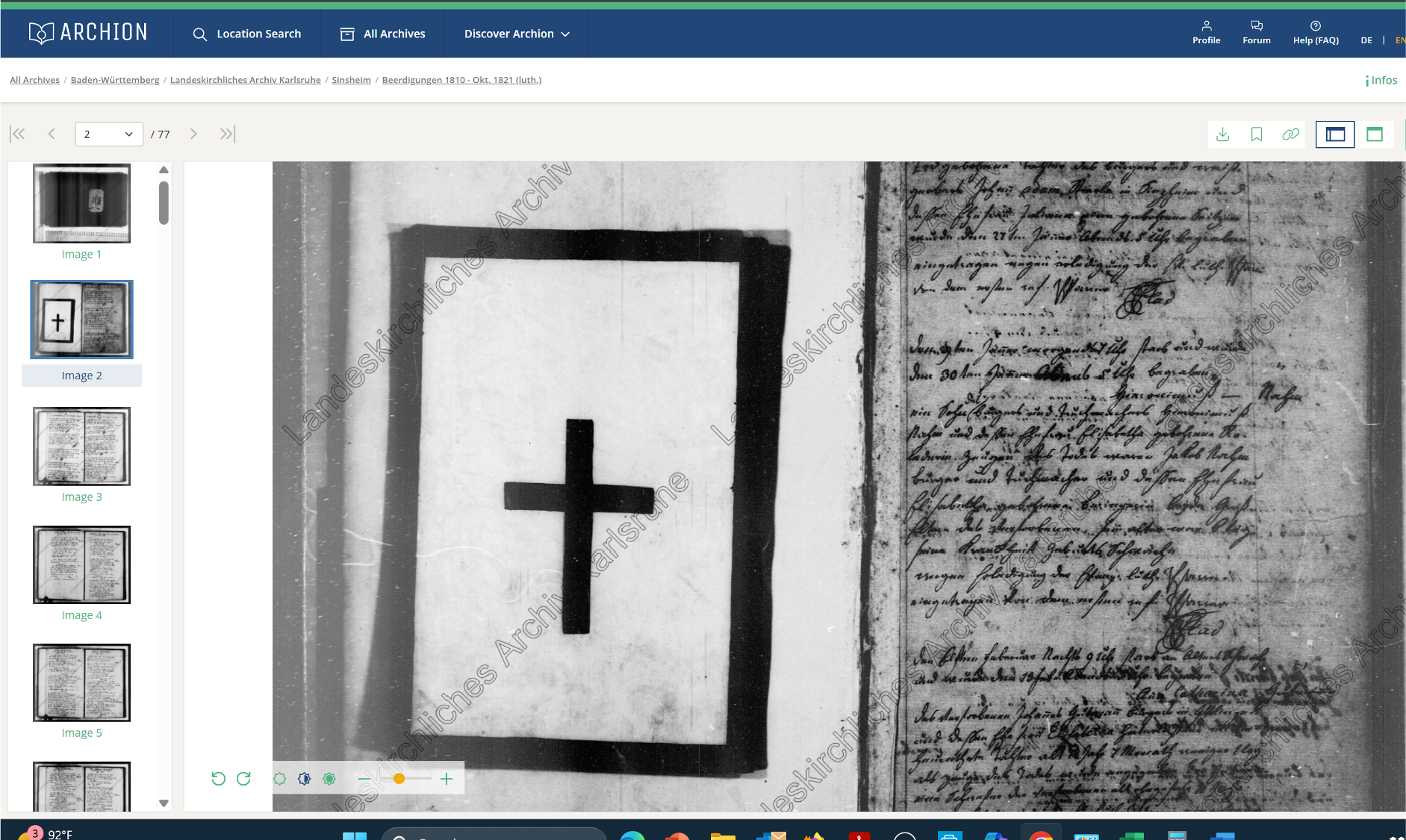This screenshot has width=1406, height=840.
Task: Open All Archives menu item
Action: point(383,34)
